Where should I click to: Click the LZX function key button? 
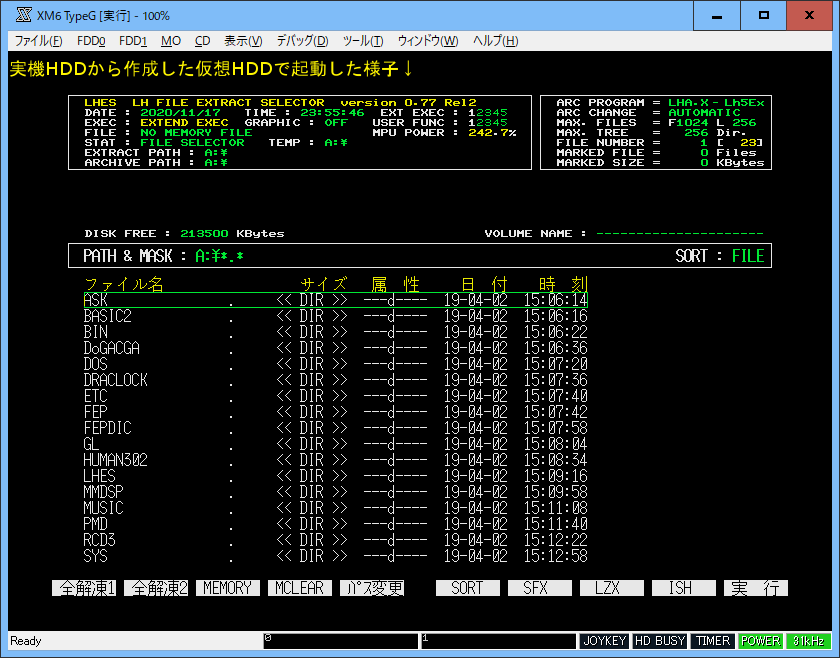(611, 588)
